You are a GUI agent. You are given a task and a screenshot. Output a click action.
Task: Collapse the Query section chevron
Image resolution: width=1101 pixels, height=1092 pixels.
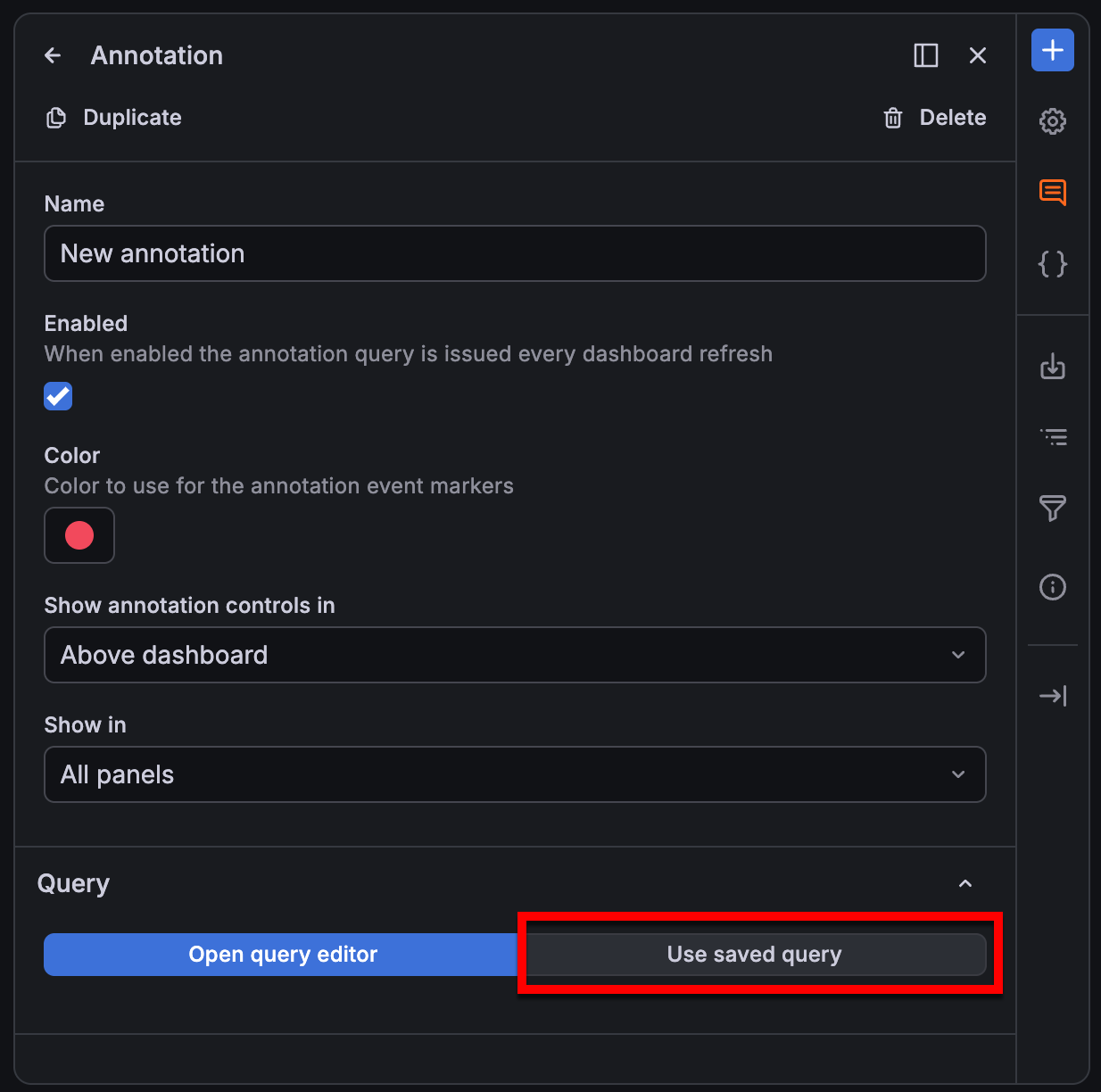(965, 883)
